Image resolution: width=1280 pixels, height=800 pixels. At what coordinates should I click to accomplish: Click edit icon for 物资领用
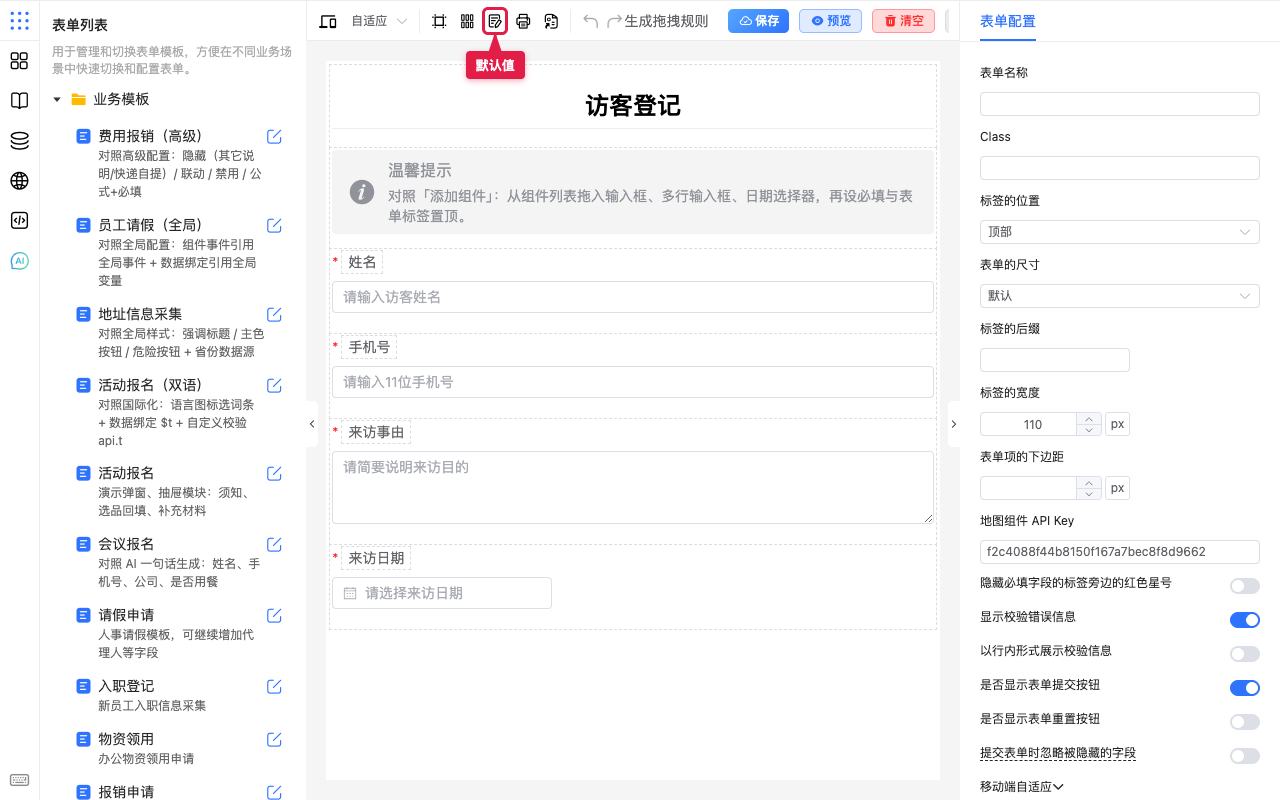point(274,739)
